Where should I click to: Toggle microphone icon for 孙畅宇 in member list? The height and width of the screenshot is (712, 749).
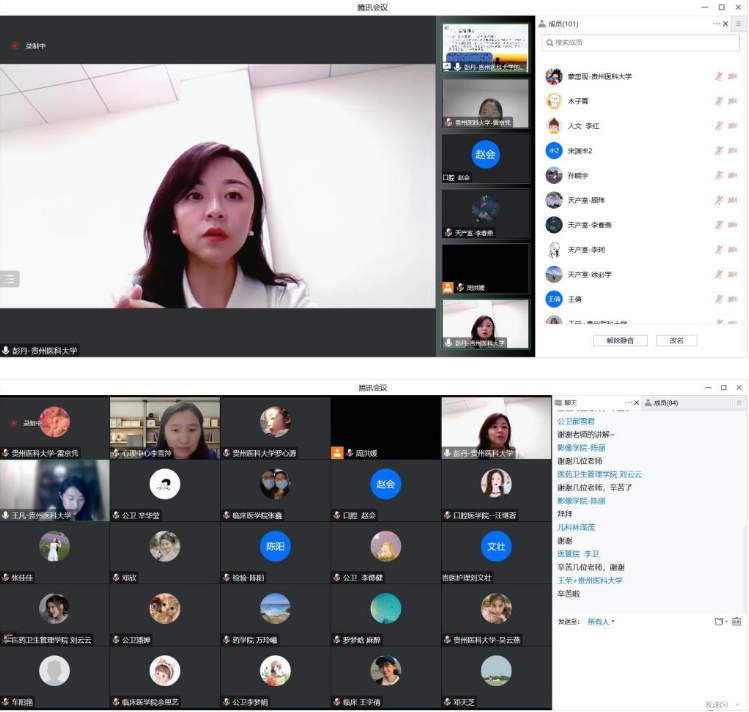pyautogui.click(x=718, y=175)
